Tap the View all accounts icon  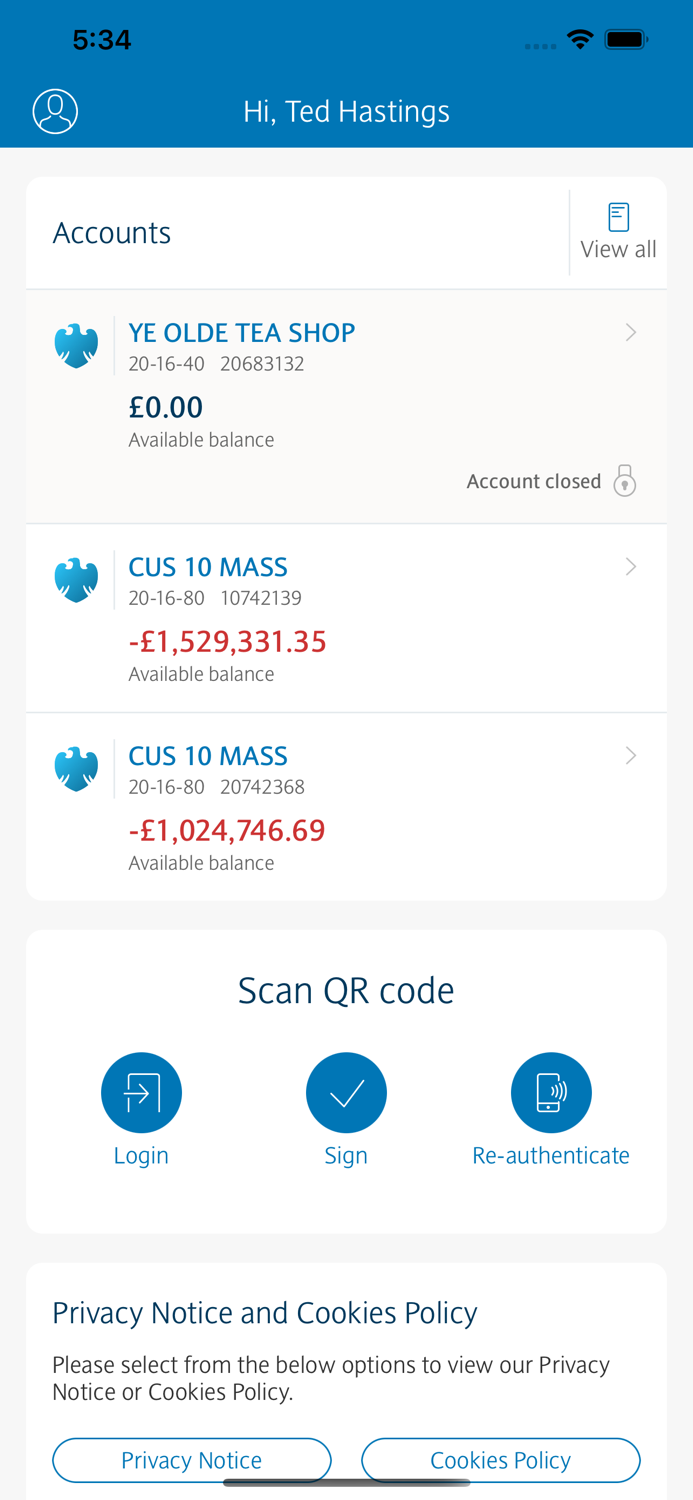619,215
